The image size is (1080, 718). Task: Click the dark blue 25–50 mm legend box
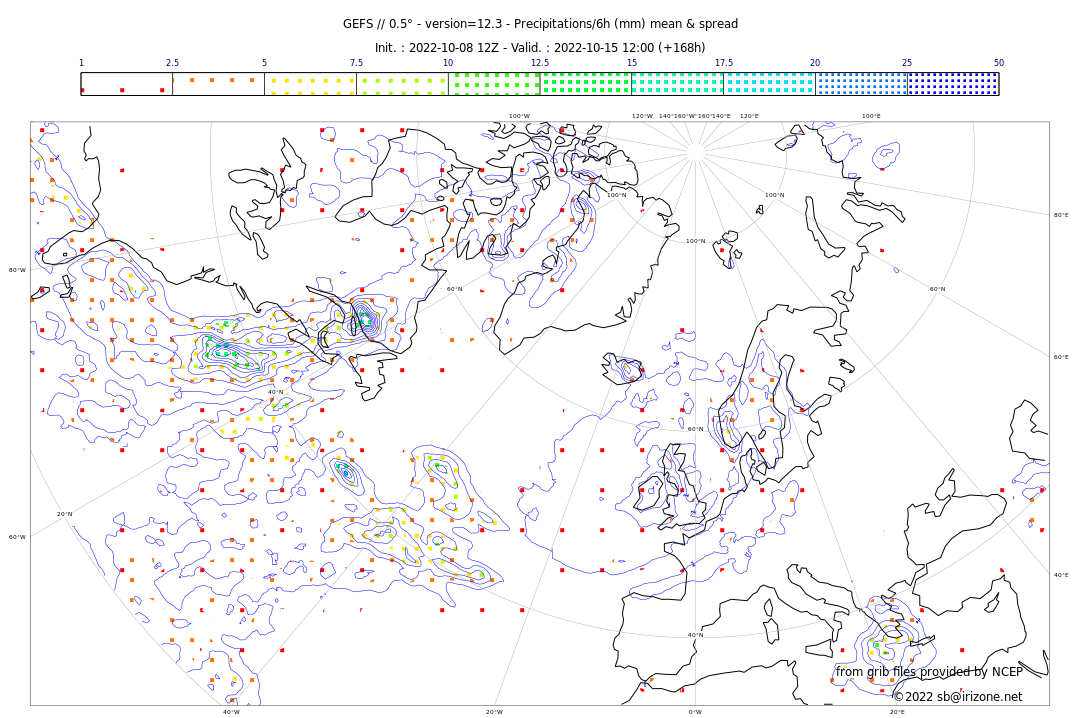[953, 84]
